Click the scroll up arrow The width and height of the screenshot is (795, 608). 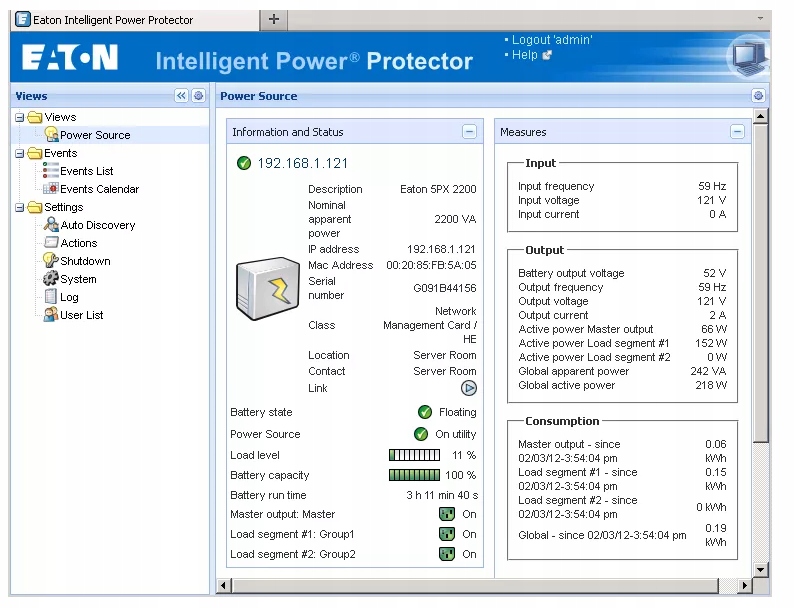coord(761,117)
